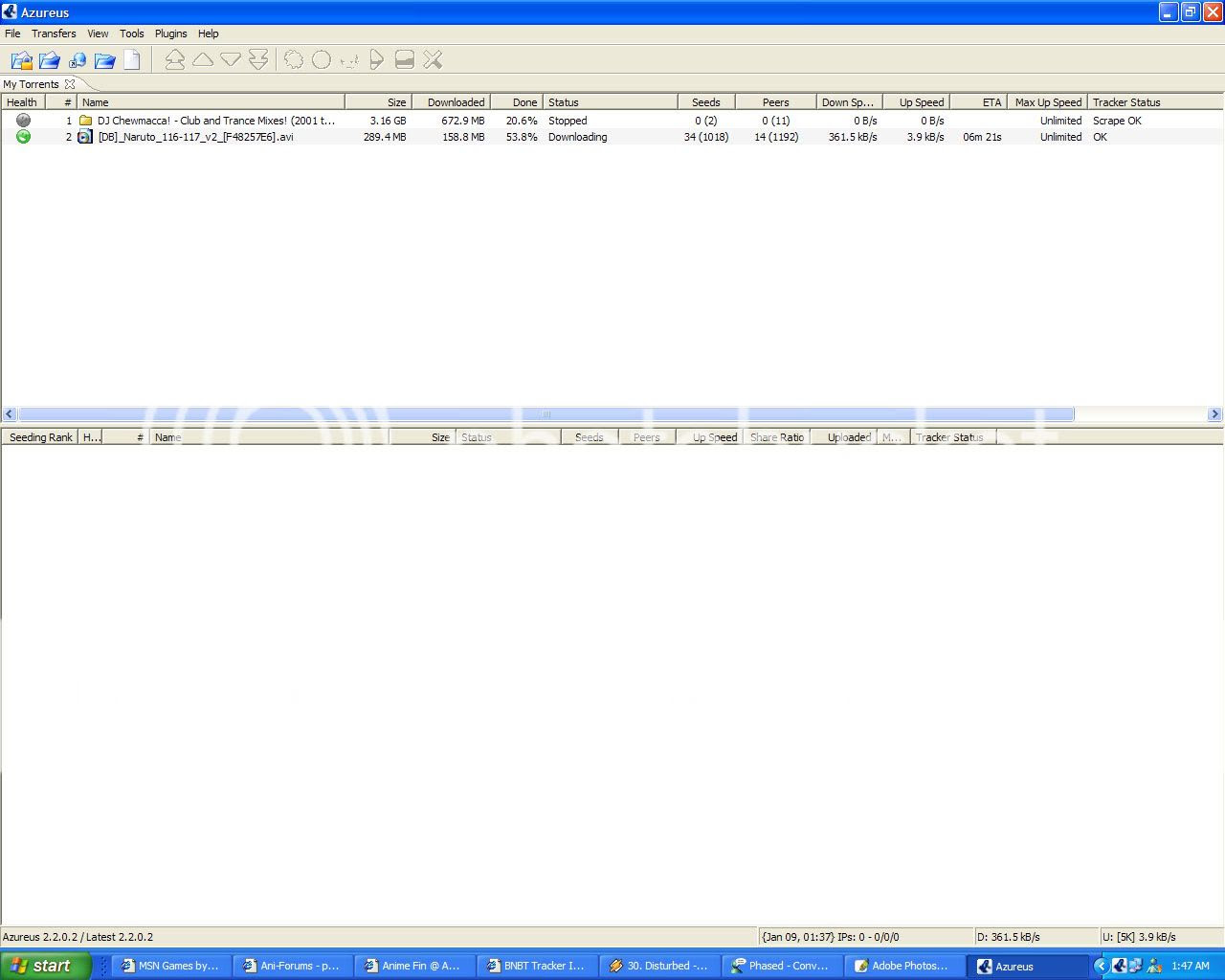The width and height of the screenshot is (1225, 980).
Task: Open the Windows Start menu
Action: pos(45,966)
